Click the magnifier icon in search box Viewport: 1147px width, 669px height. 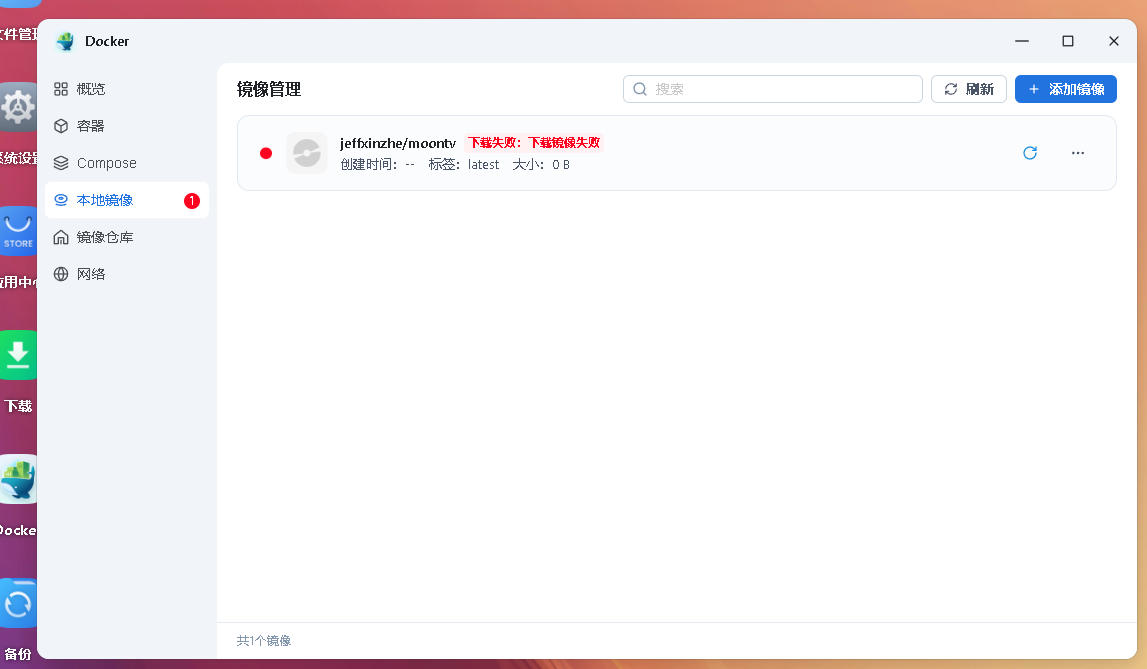pyautogui.click(x=640, y=89)
